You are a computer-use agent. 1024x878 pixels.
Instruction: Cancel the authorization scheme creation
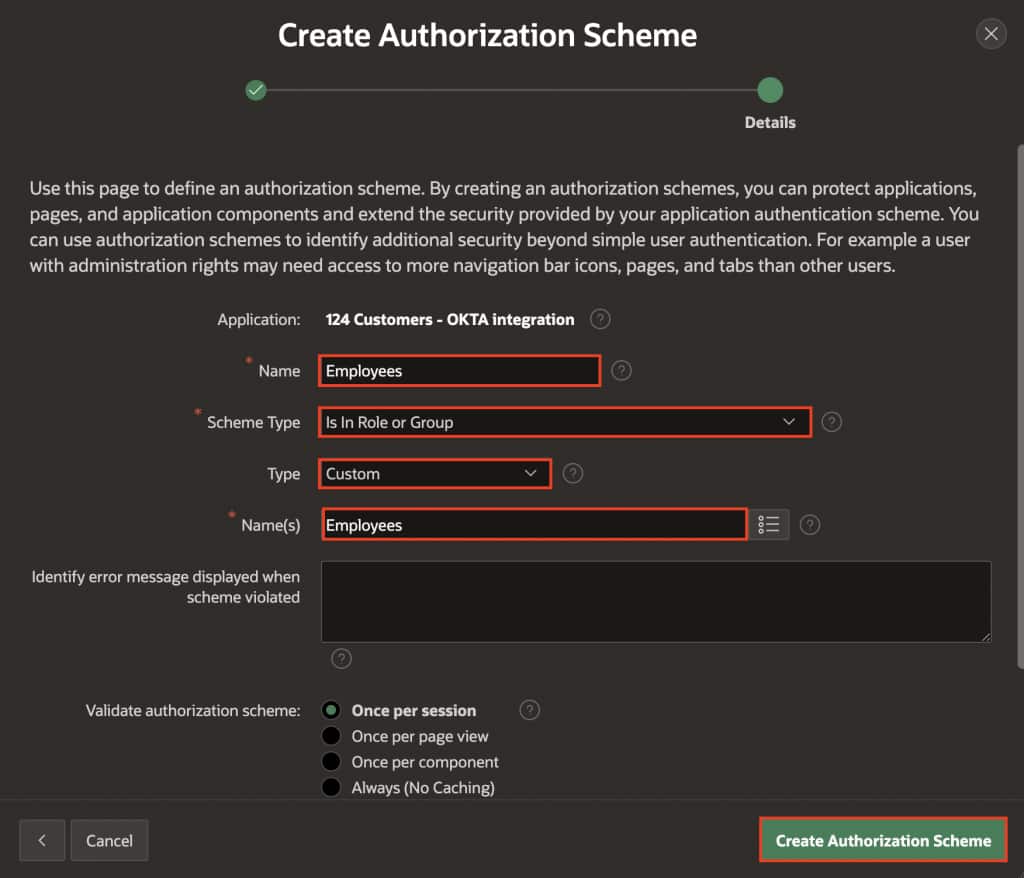pyautogui.click(x=109, y=840)
